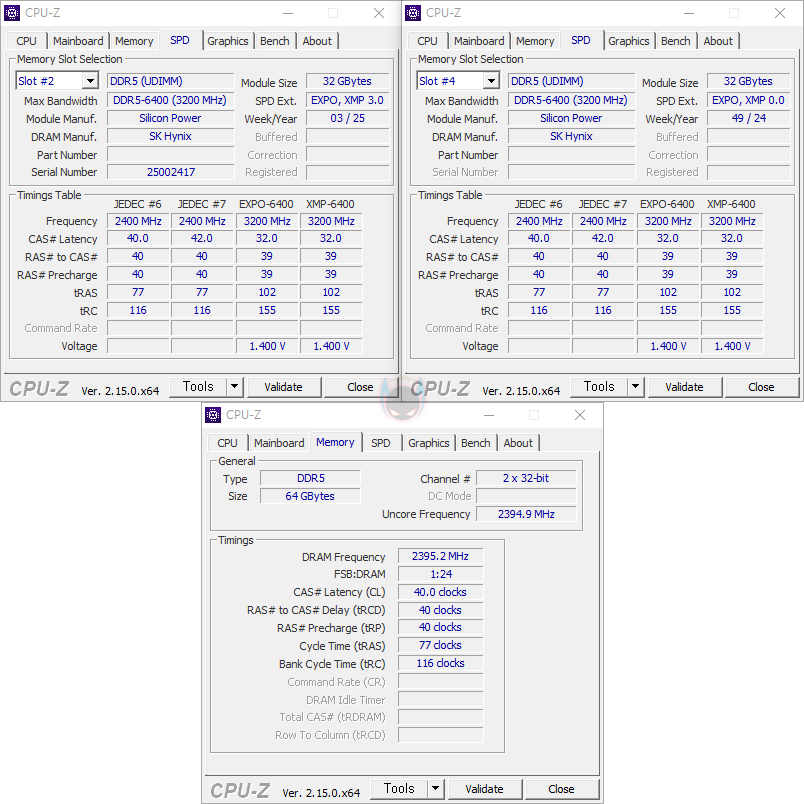Switch to CPU tab in bottom Memory window
Viewport: 804px width, 804px height.
[x=227, y=443]
